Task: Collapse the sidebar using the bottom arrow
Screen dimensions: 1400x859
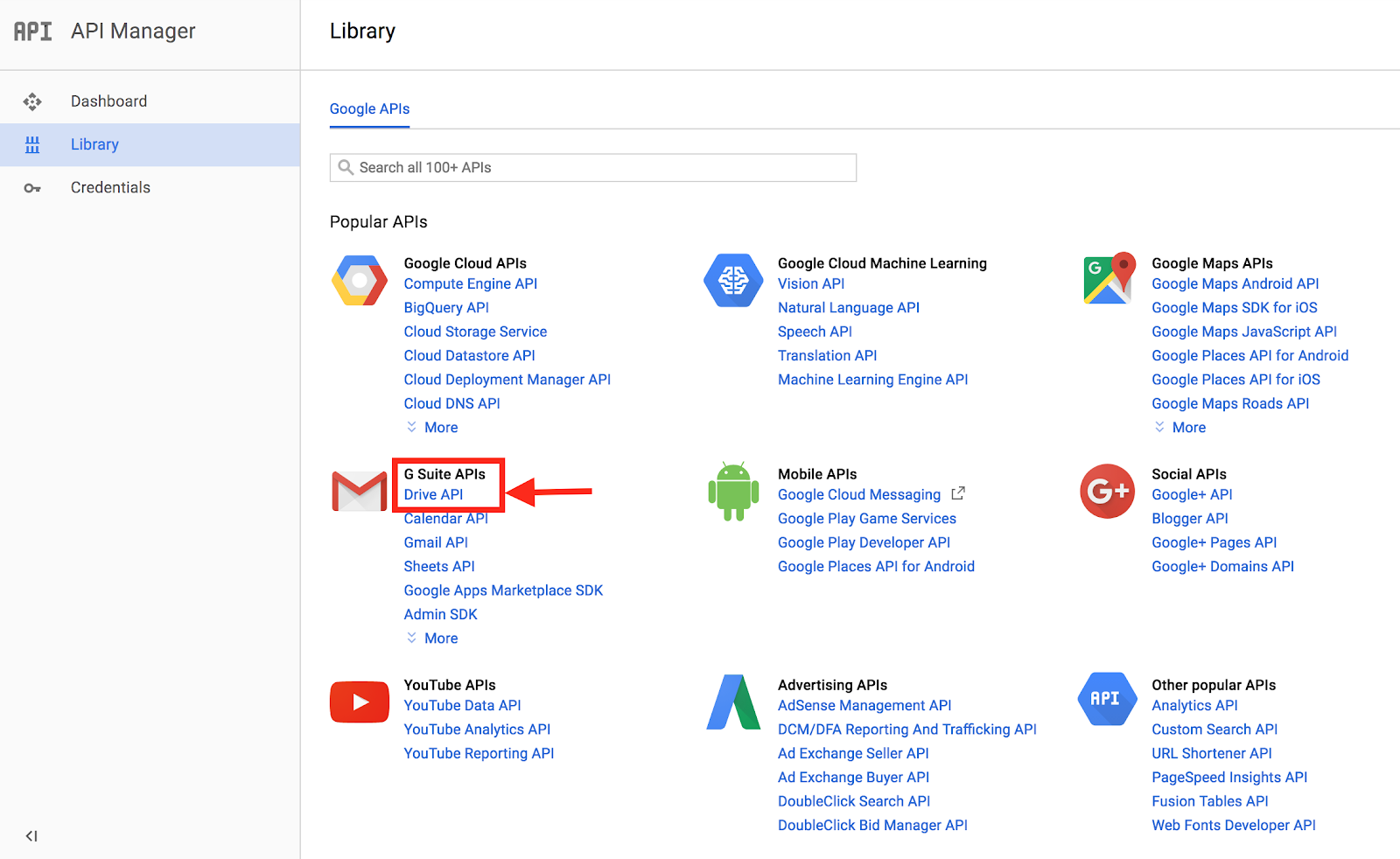Action: [x=31, y=836]
